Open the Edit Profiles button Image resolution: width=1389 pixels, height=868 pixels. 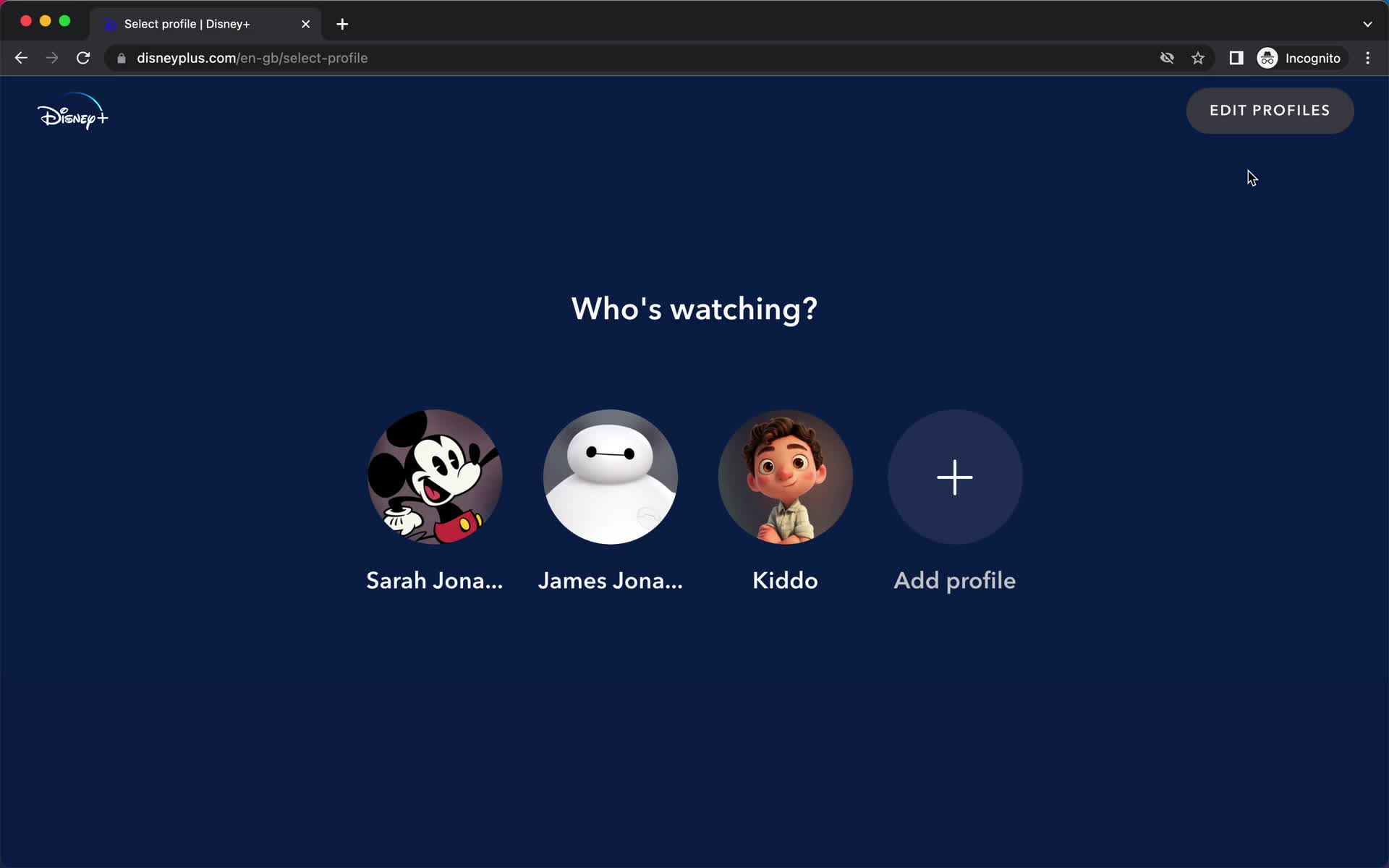(x=1270, y=111)
